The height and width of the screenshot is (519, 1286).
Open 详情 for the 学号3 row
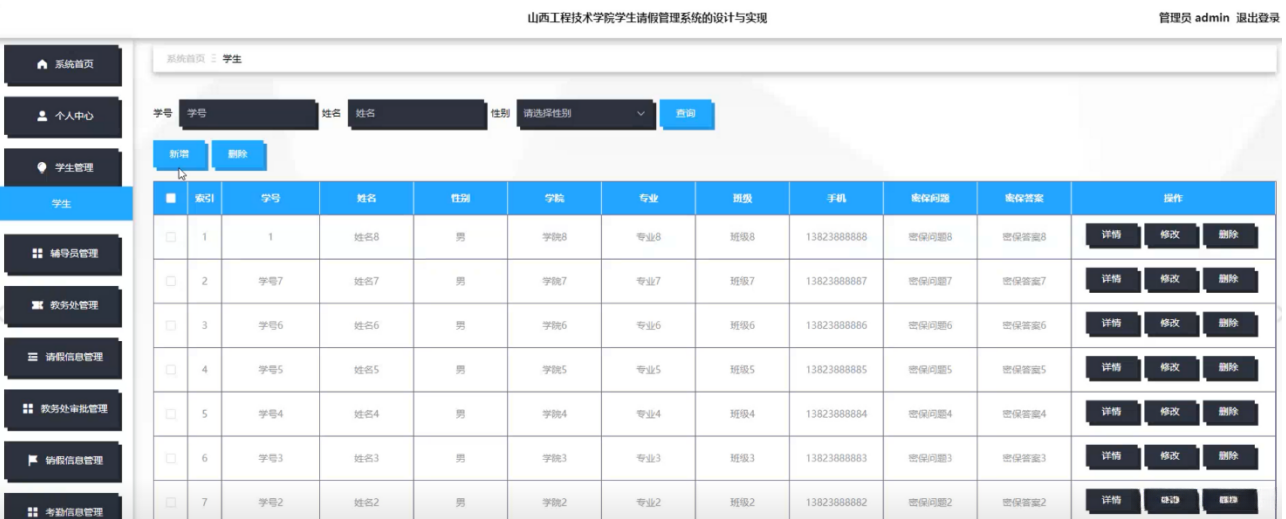tap(1111, 456)
